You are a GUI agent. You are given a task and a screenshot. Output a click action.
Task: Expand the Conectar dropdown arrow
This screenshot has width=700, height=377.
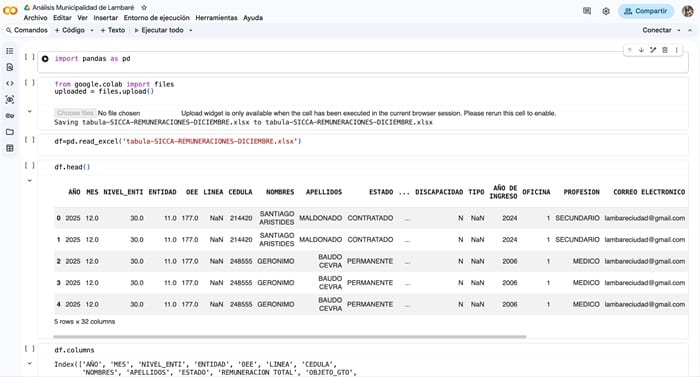(679, 30)
